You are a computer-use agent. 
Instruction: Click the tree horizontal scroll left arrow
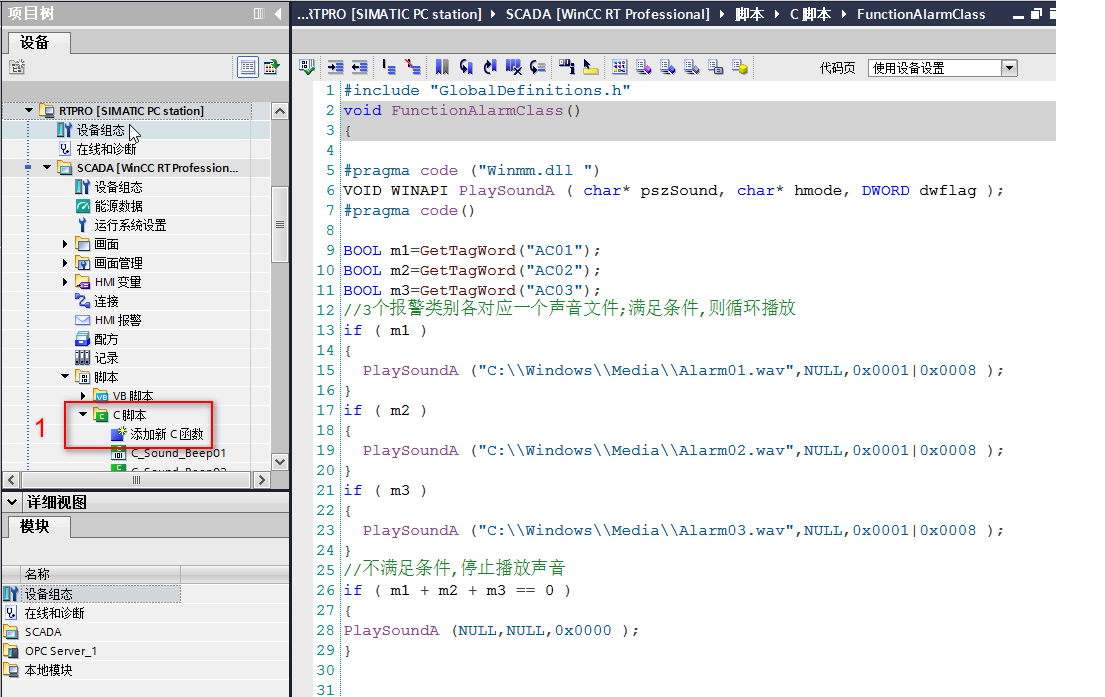[x=12, y=480]
